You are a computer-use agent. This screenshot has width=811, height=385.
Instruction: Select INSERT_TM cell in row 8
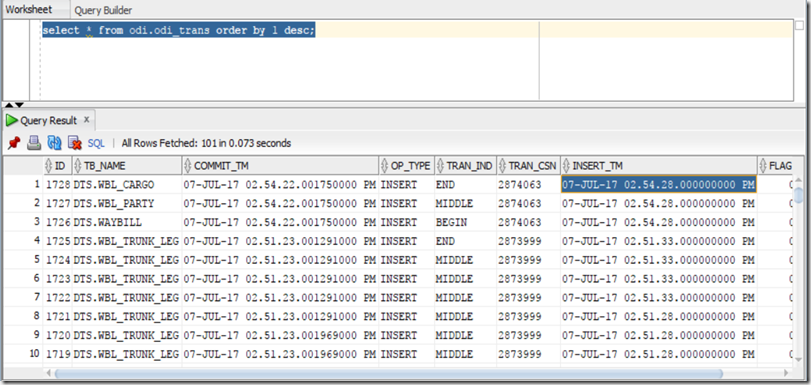coord(659,316)
